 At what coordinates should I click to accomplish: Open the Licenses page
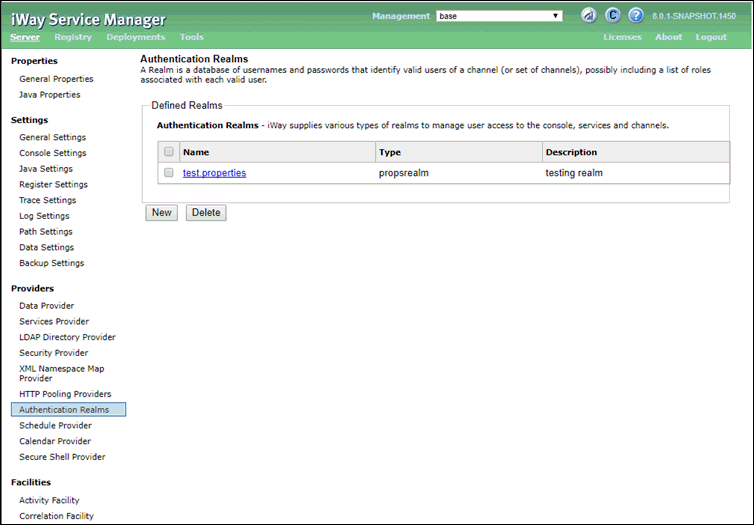pyautogui.click(x=622, y=37)
